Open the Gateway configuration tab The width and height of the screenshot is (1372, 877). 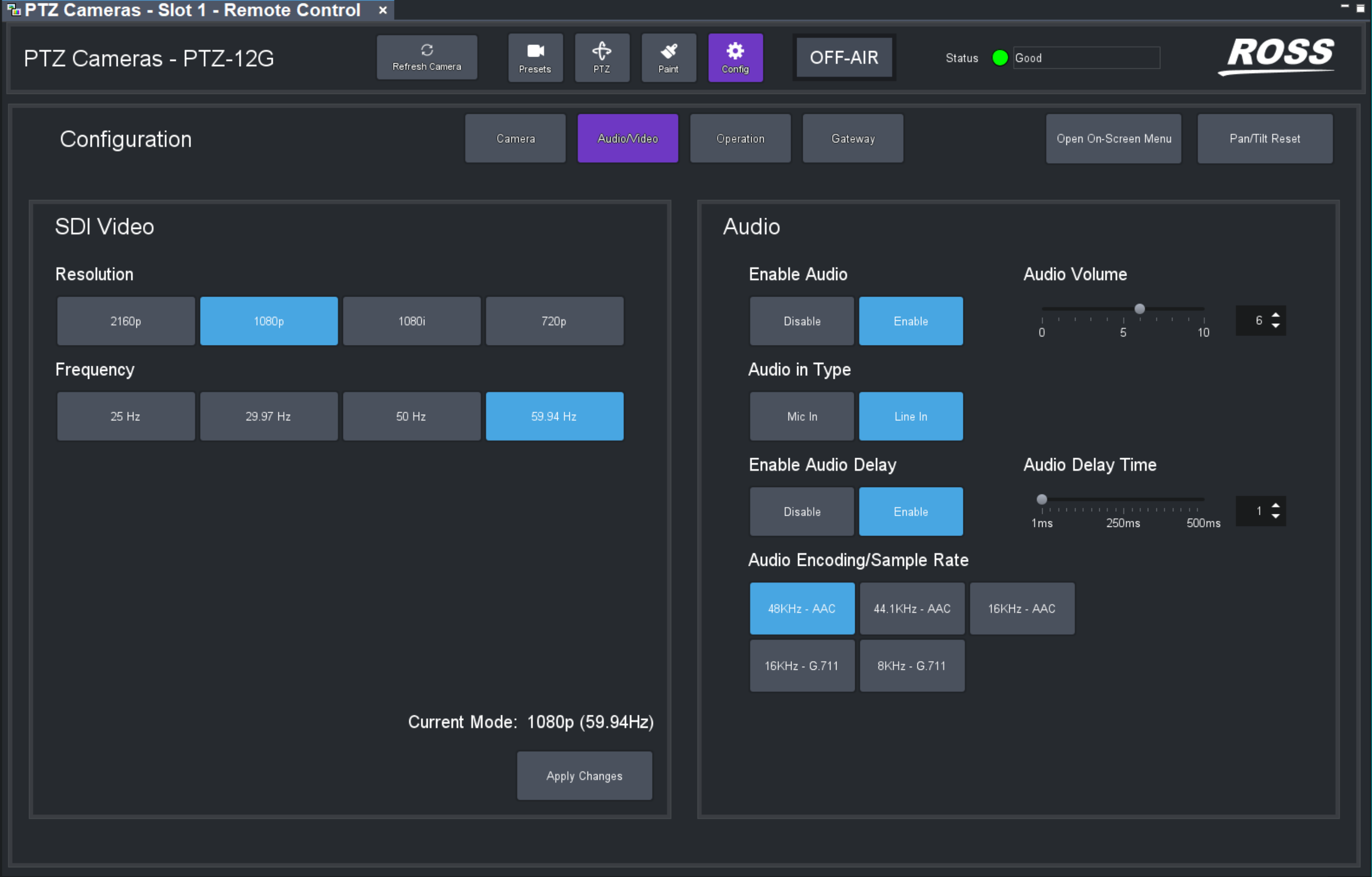[x=852, y=138]
